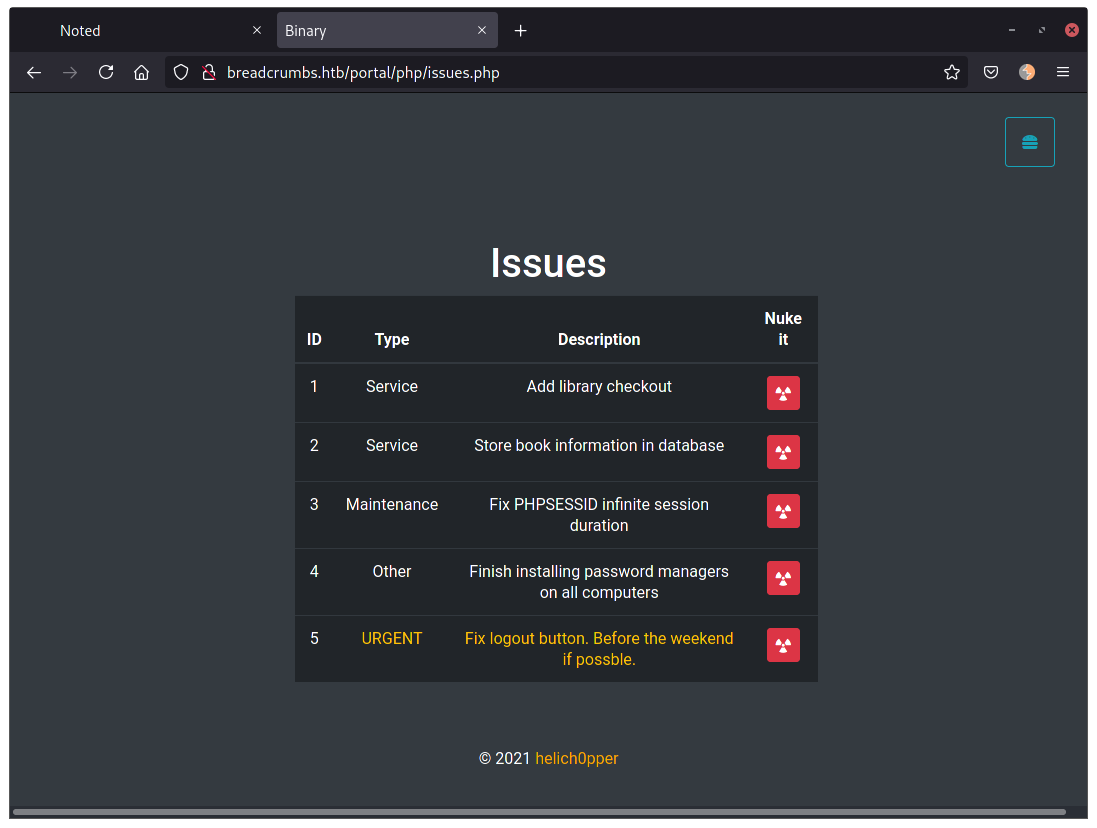Nuke the URGENT logout button issue
1097x828 pixels.
pos(783,645)
